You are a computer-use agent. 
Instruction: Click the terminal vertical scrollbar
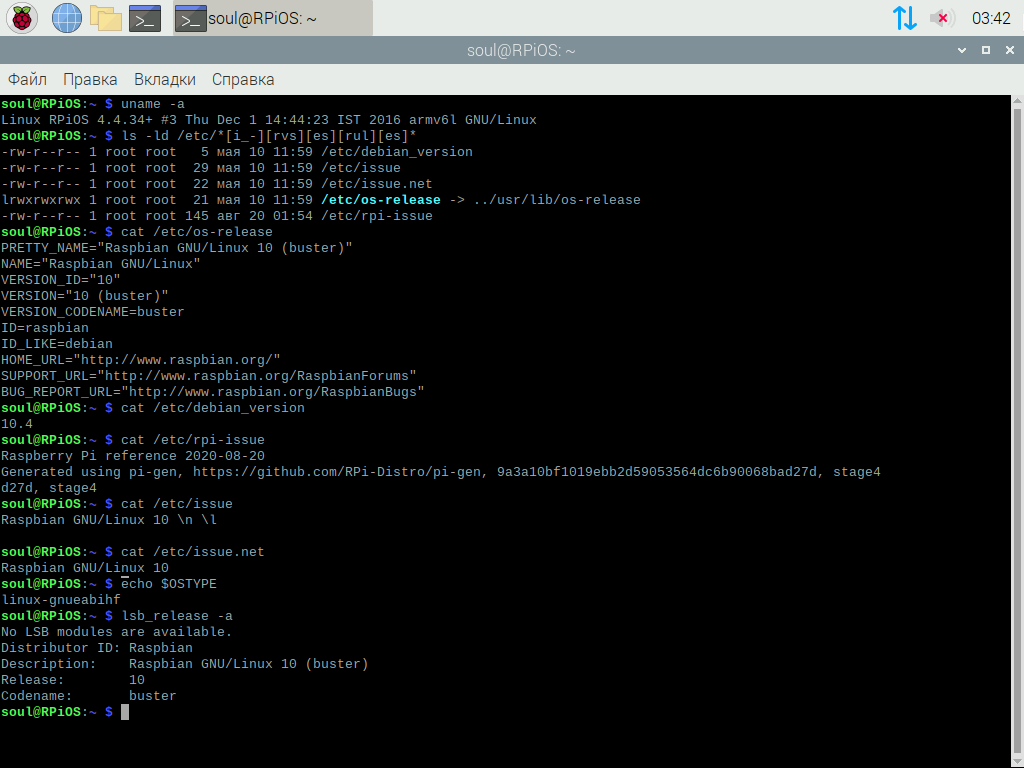click(1017, 431)
